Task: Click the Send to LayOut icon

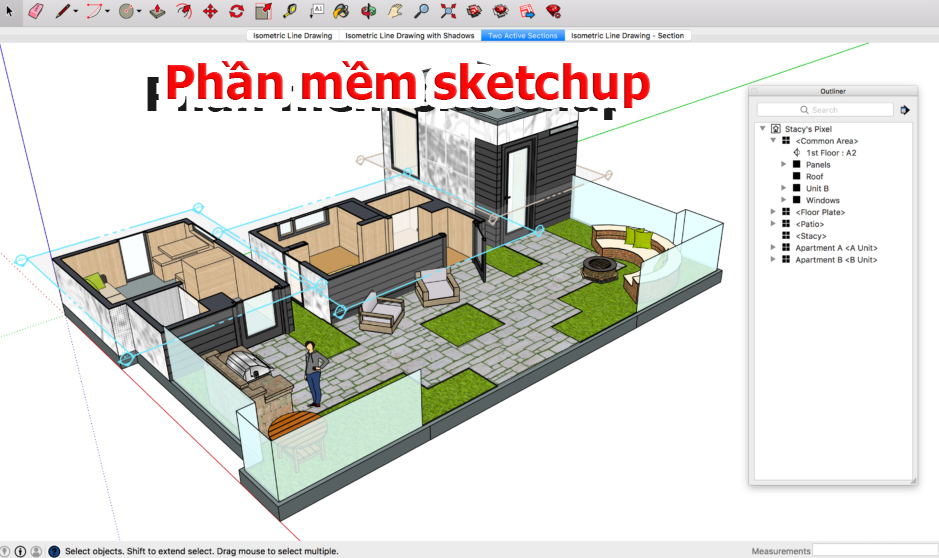Action: tap(527, 11)
